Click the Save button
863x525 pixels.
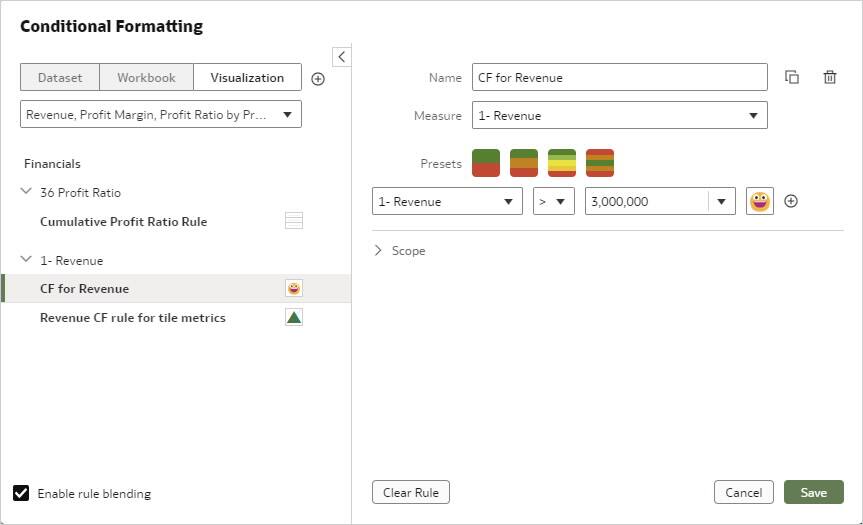click(813, 492)
